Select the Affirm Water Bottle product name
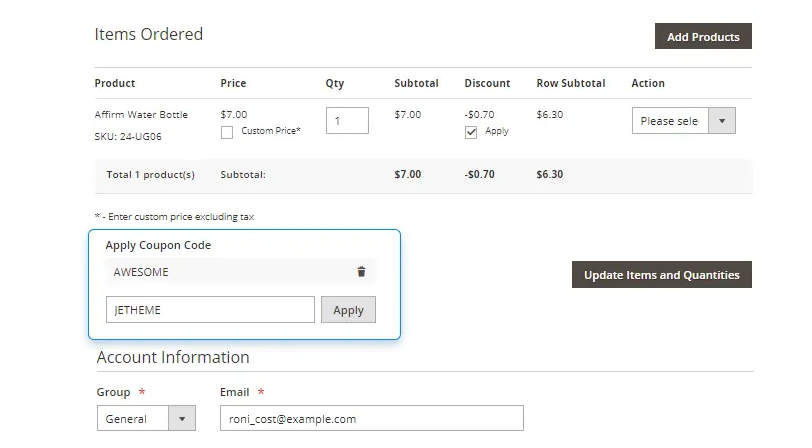Image resolution: width=812 pixels, height=448 pixels. pos(141,114)
